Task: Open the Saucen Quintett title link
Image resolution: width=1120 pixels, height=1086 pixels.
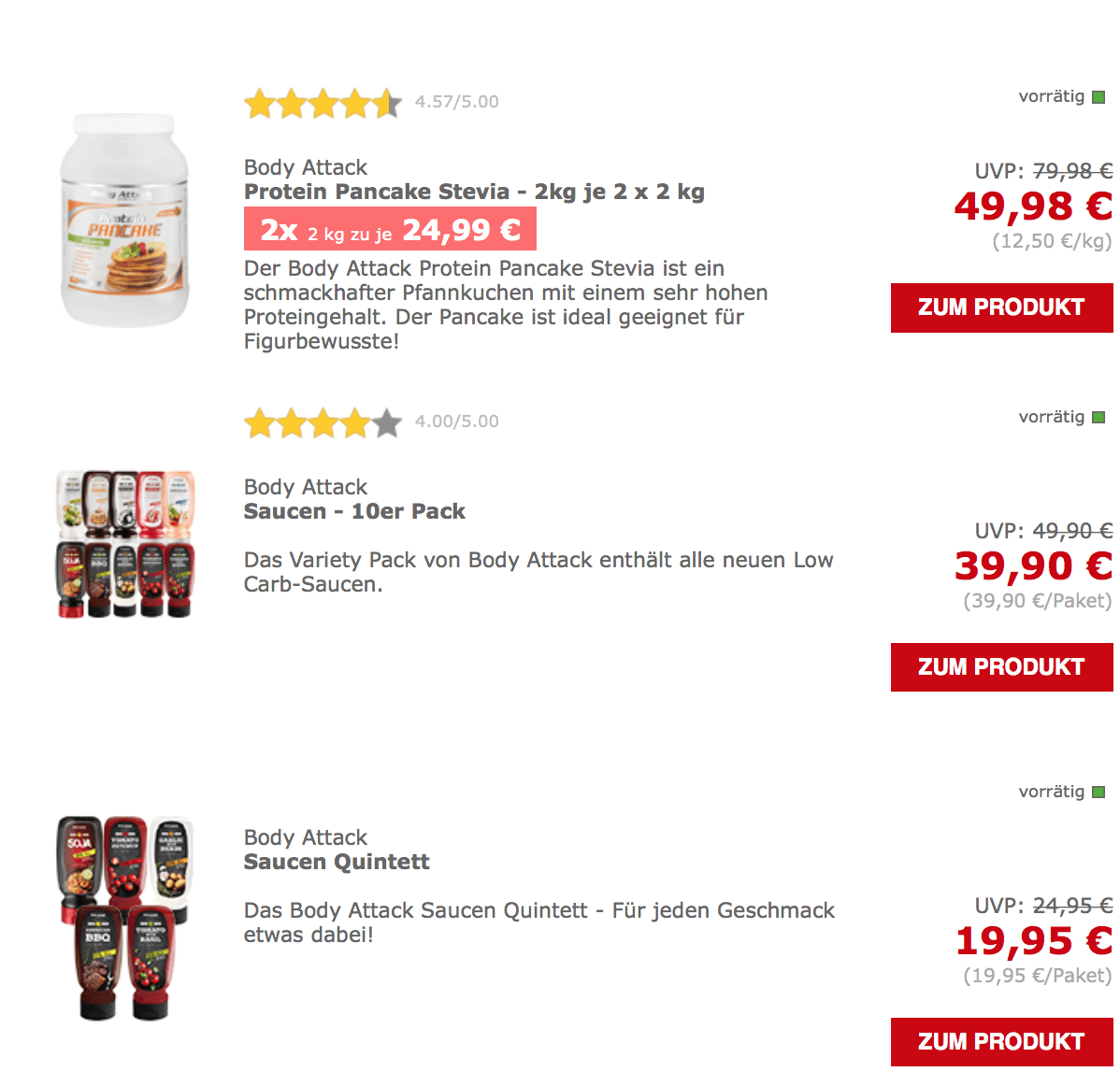Action: tap(337, 862)
